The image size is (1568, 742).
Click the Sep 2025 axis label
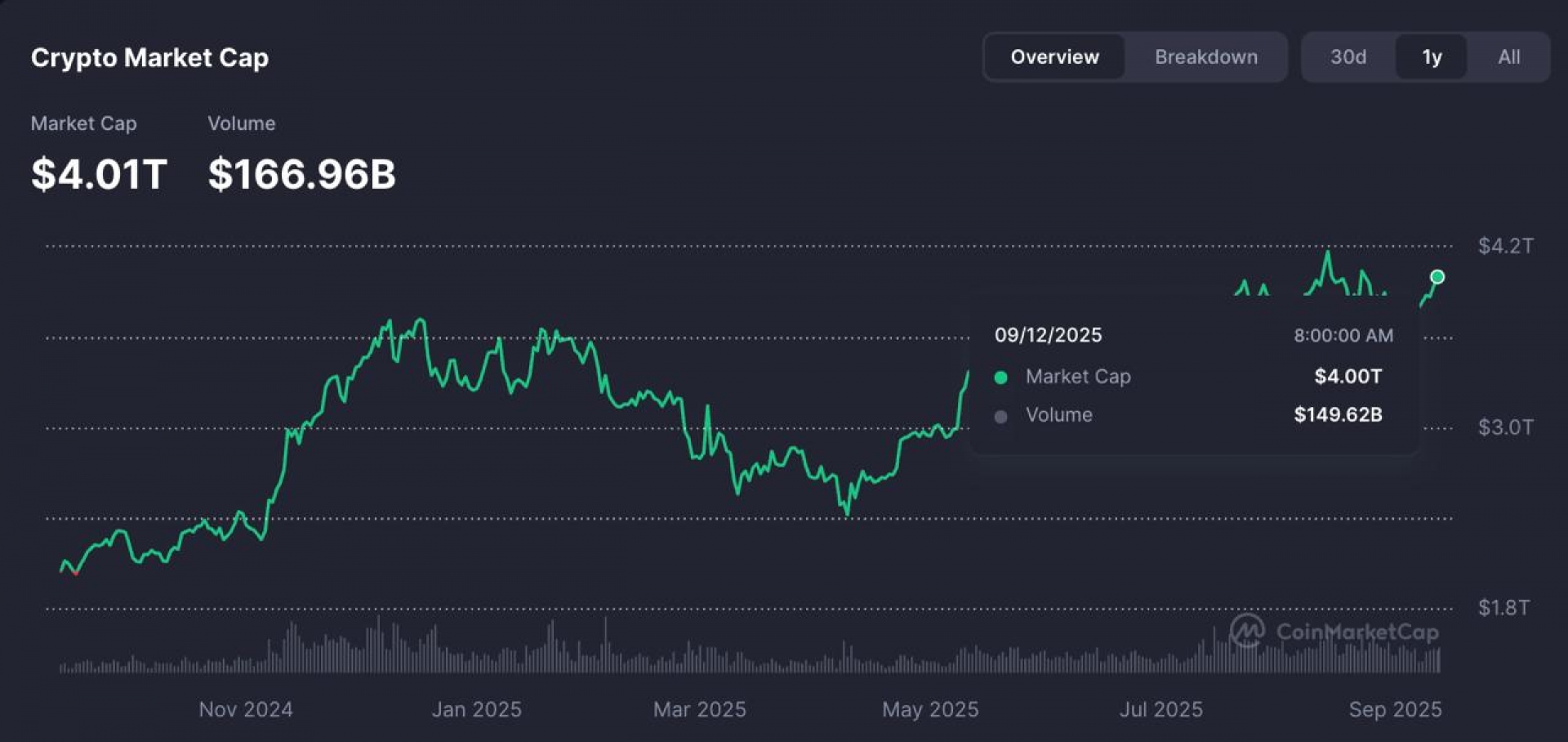click(x=1395, y=709)
